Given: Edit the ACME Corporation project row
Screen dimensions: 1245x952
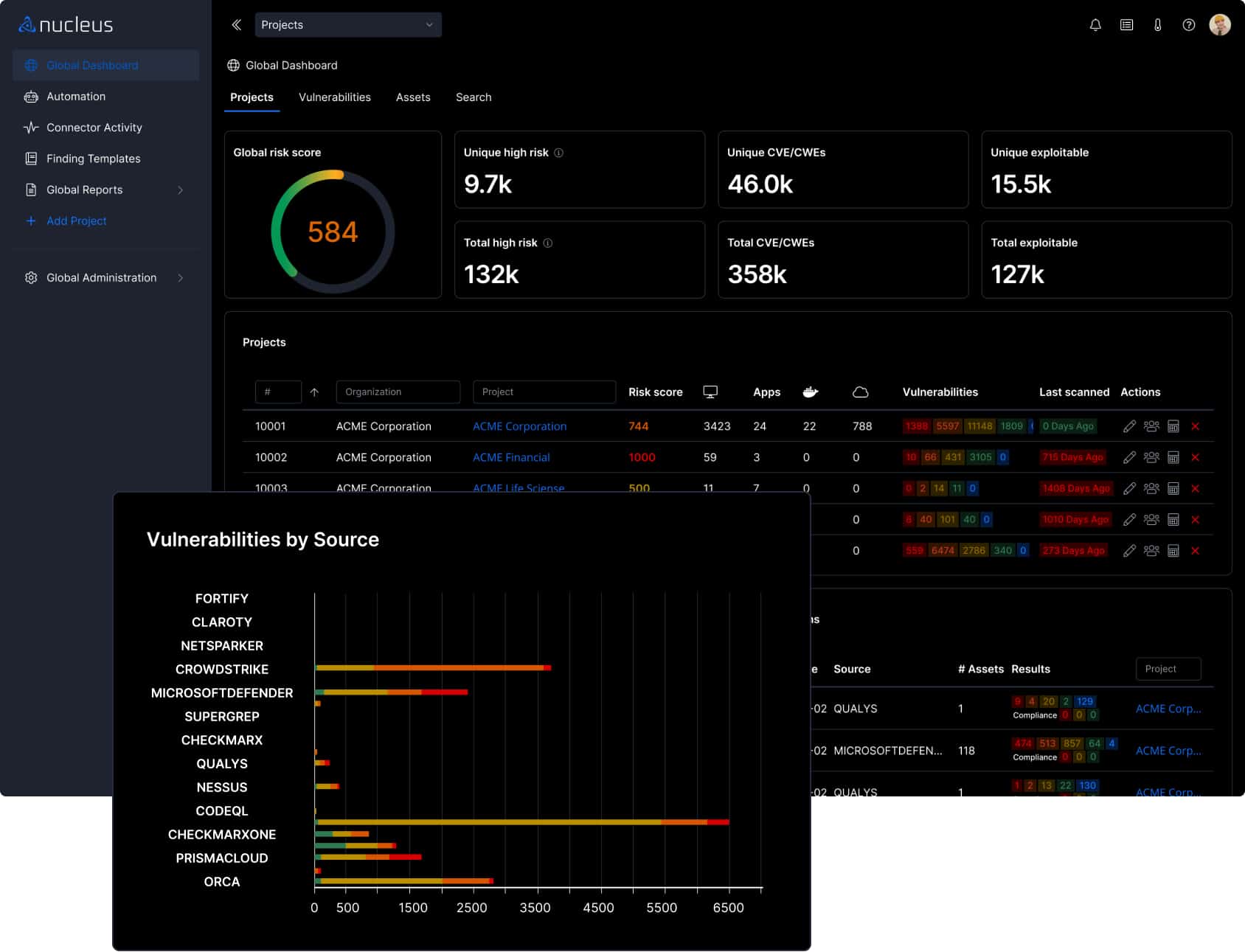Looking at the screenshot, I should [x=1129, y=426].
